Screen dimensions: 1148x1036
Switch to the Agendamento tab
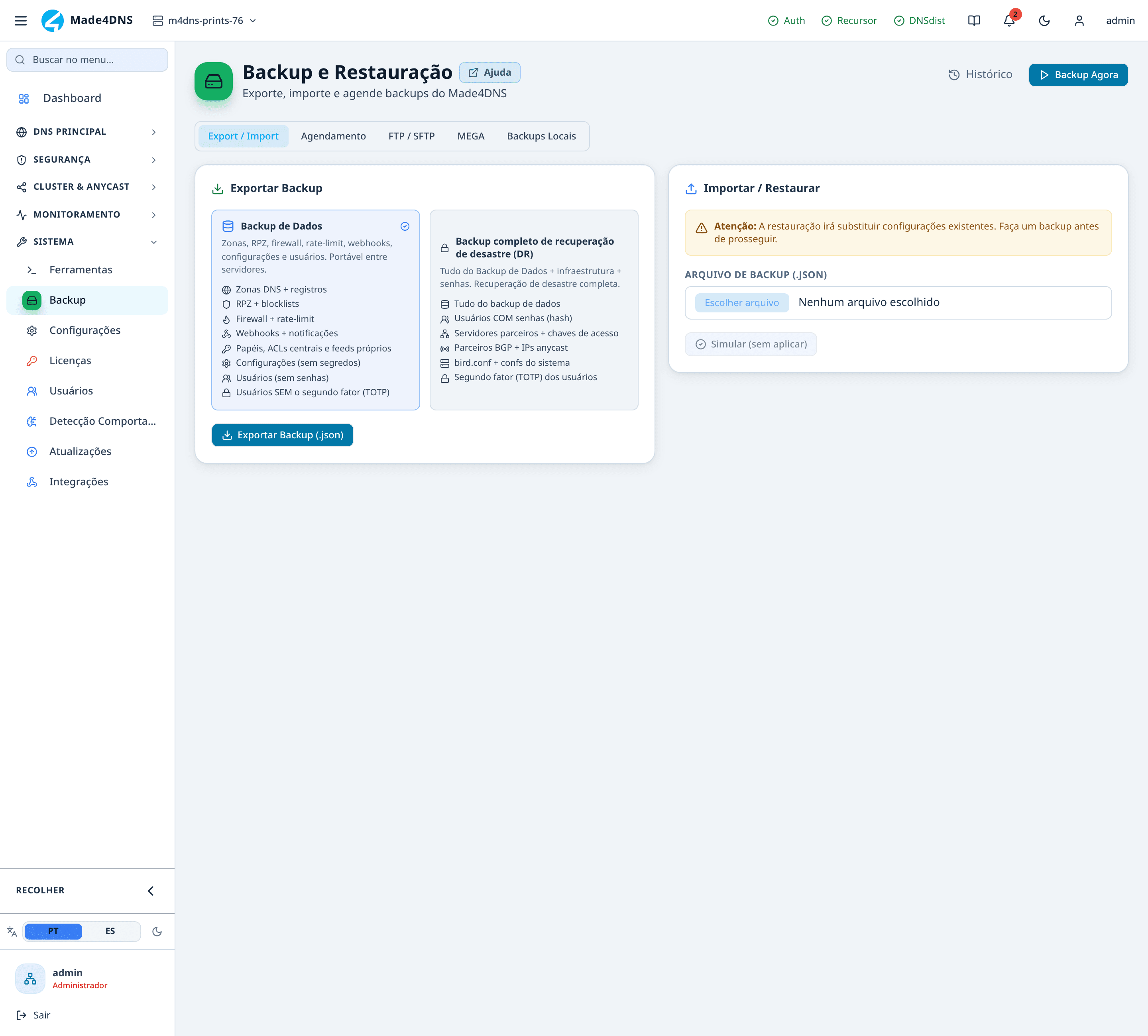point(333,136)
